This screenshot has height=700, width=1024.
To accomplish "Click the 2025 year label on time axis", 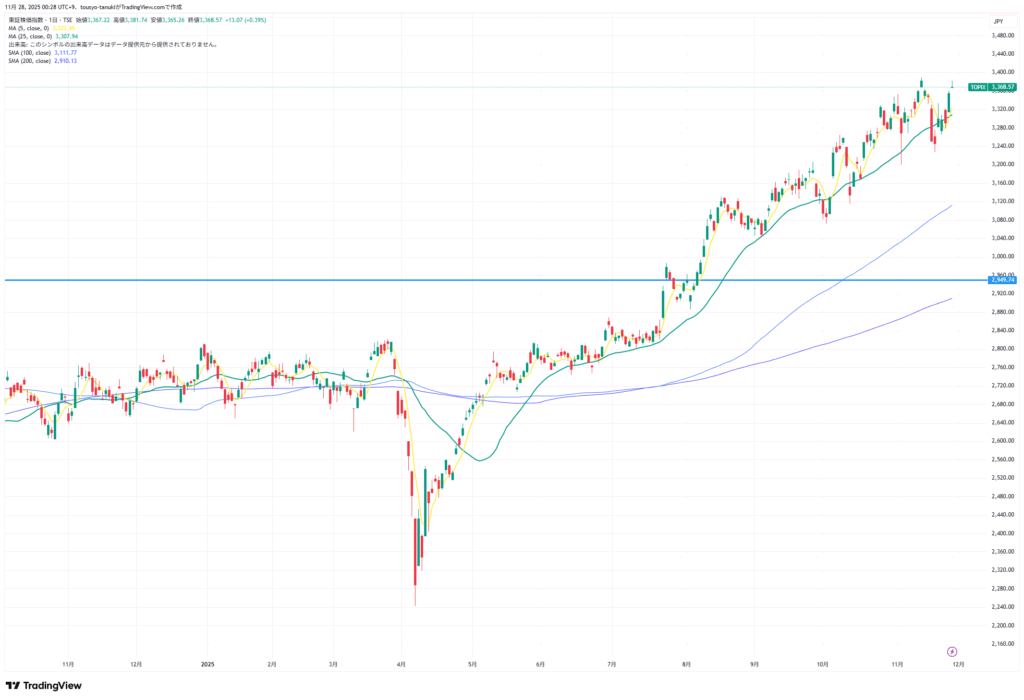I will click(x=208, y=663).
